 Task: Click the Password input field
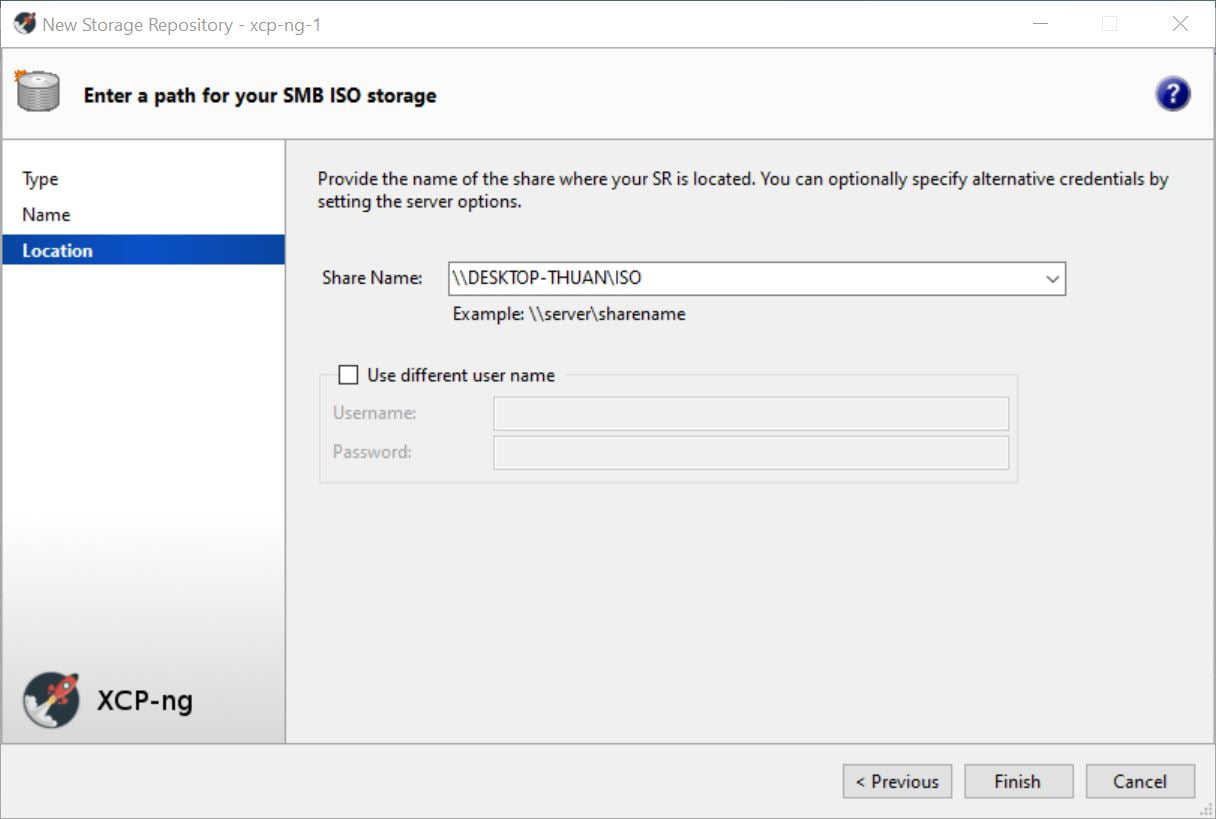click(x=750, y=452)
